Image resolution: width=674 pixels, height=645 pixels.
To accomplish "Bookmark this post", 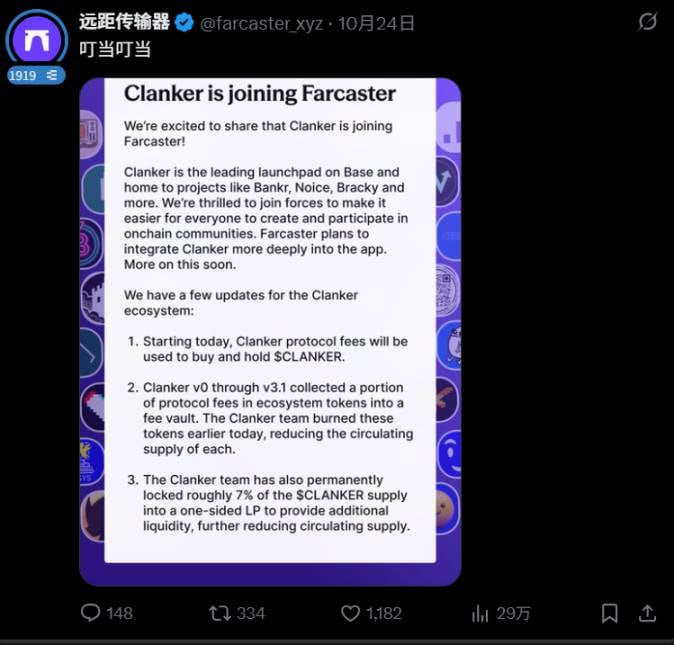I will (609, 612).
